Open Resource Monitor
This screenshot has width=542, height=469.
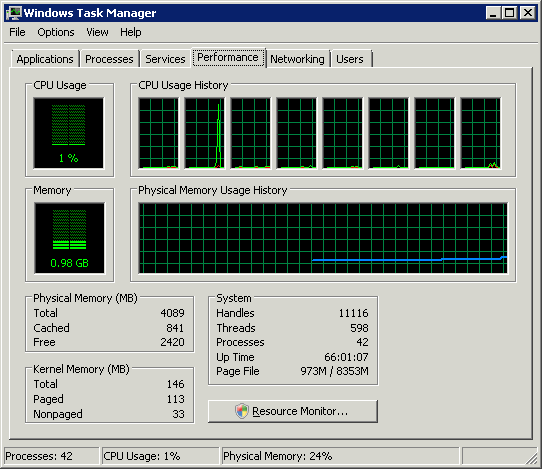pos(293,411)
